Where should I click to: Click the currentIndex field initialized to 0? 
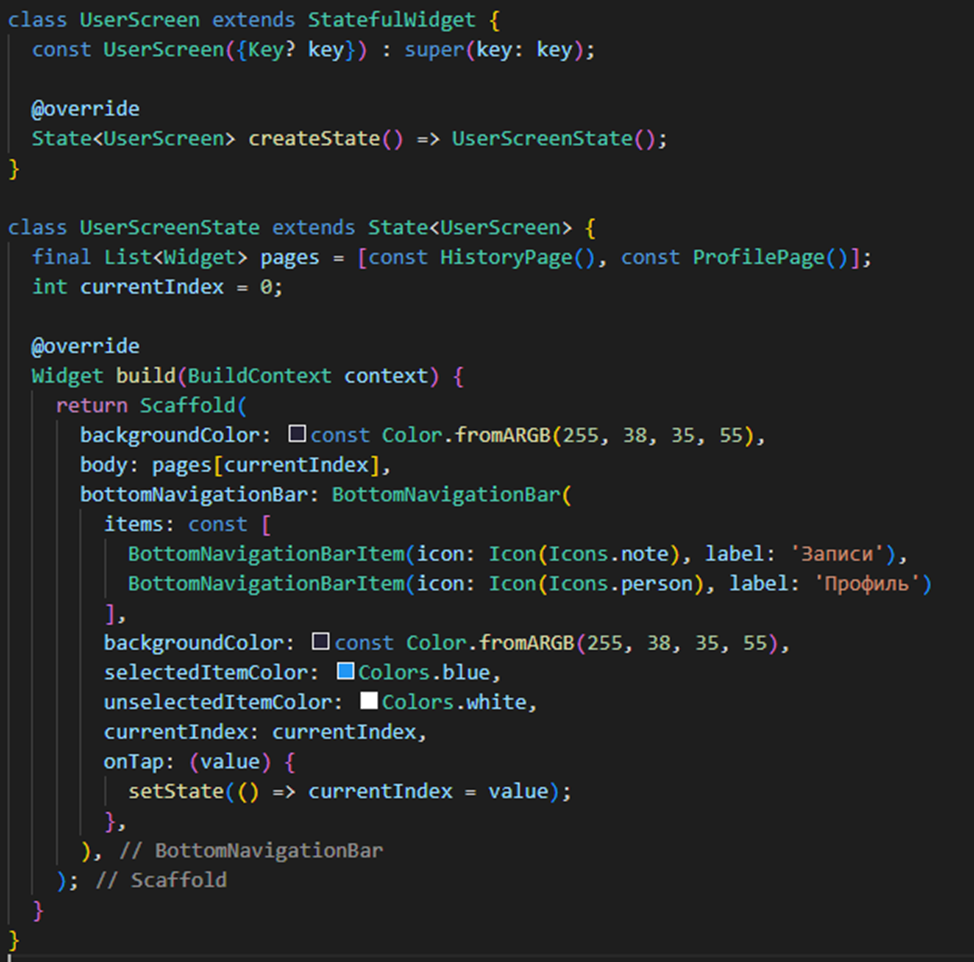[x=151, y=287]
